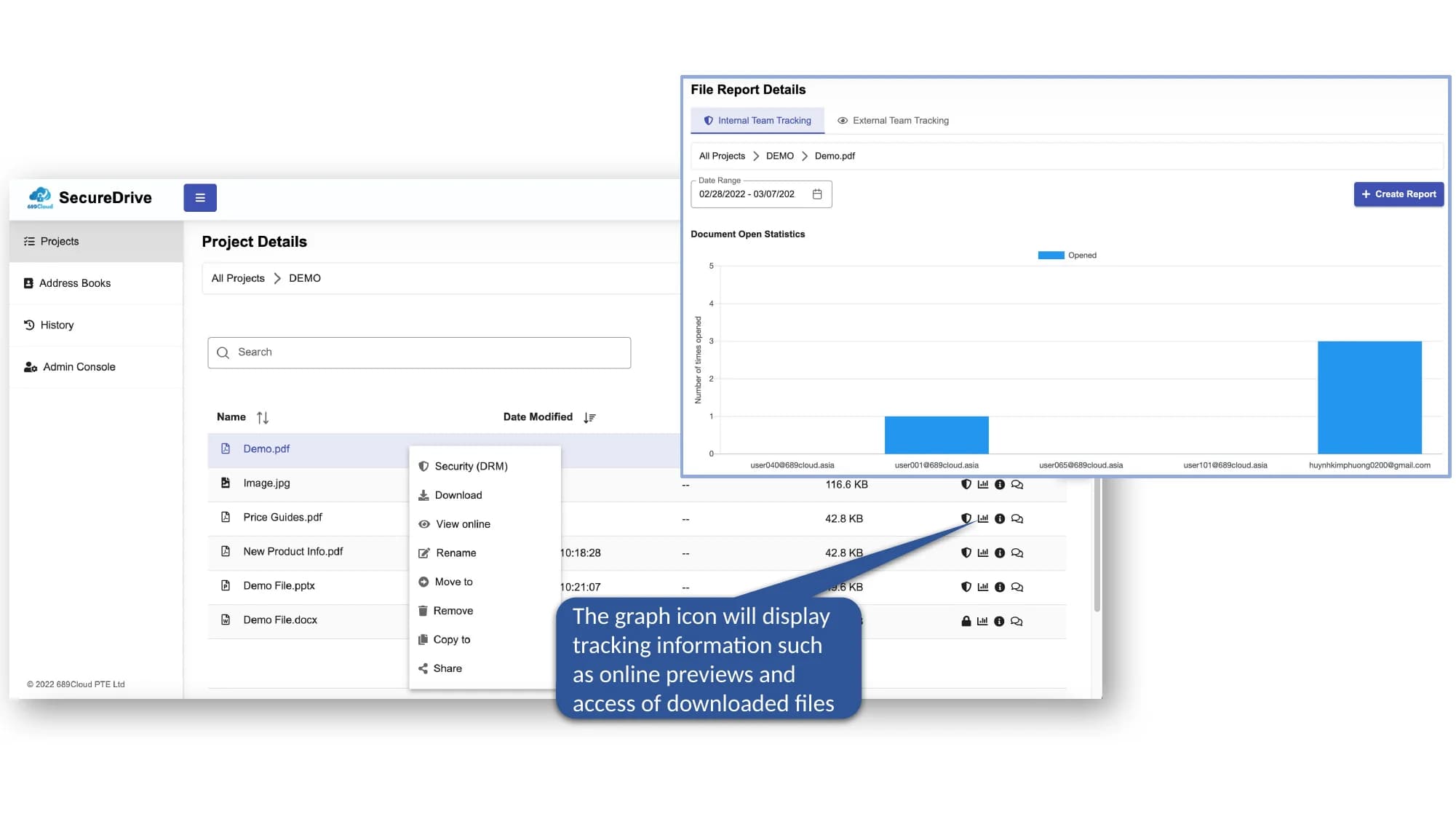Click the user001@689cloud.asia bar in the chart

click(x=936, y=435)
